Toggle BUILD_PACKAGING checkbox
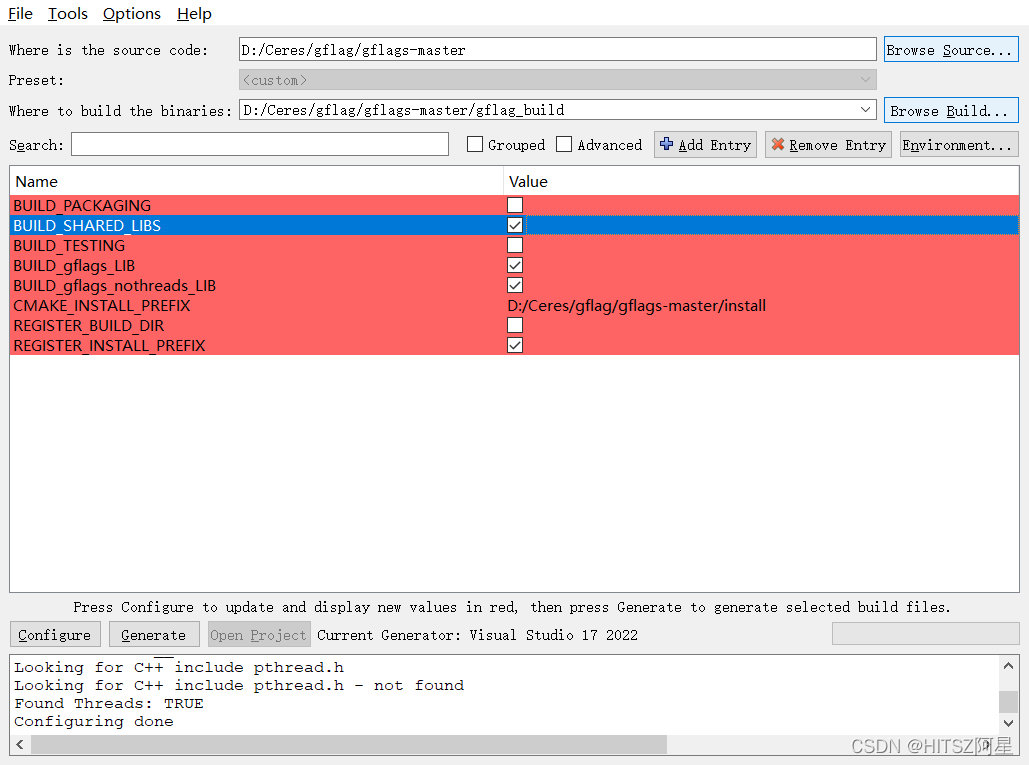The height and width of the screenshot is (765, 1029). (515, 205)
